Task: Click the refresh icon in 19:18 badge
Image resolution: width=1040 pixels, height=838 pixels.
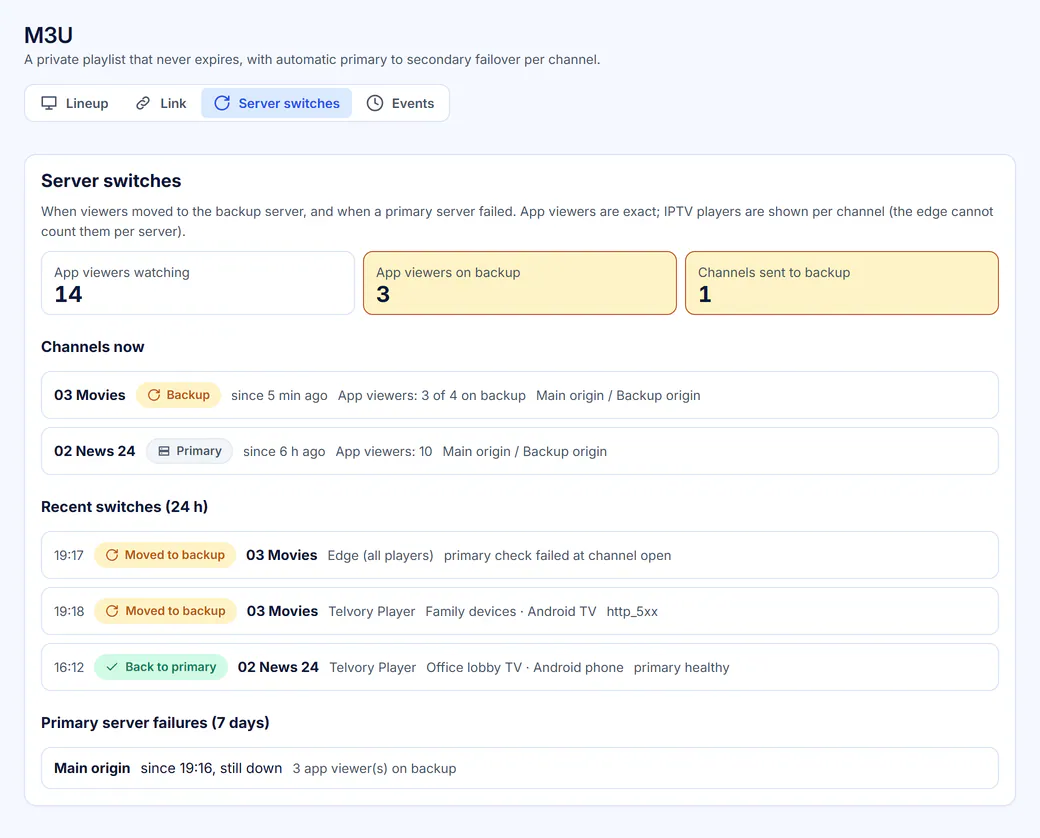Action: tap(112, 611)
